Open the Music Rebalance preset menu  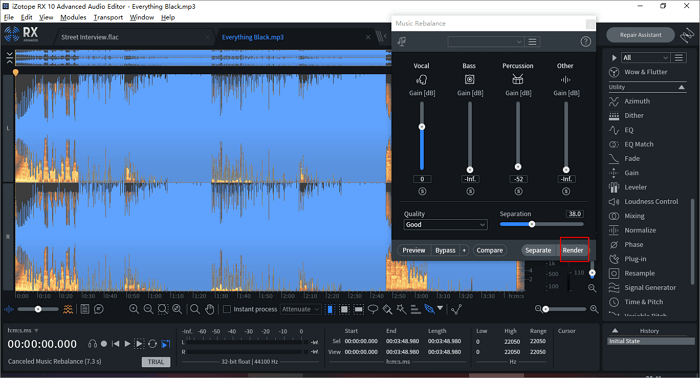pyautogui.click(x=532, y=42)
